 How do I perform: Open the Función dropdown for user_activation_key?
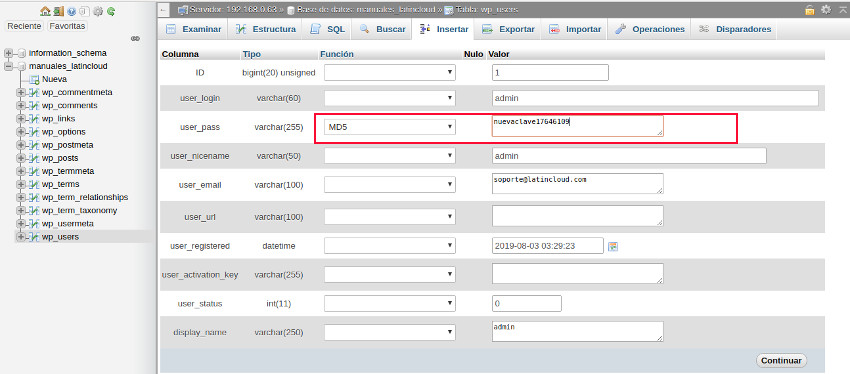pos(390,275)
